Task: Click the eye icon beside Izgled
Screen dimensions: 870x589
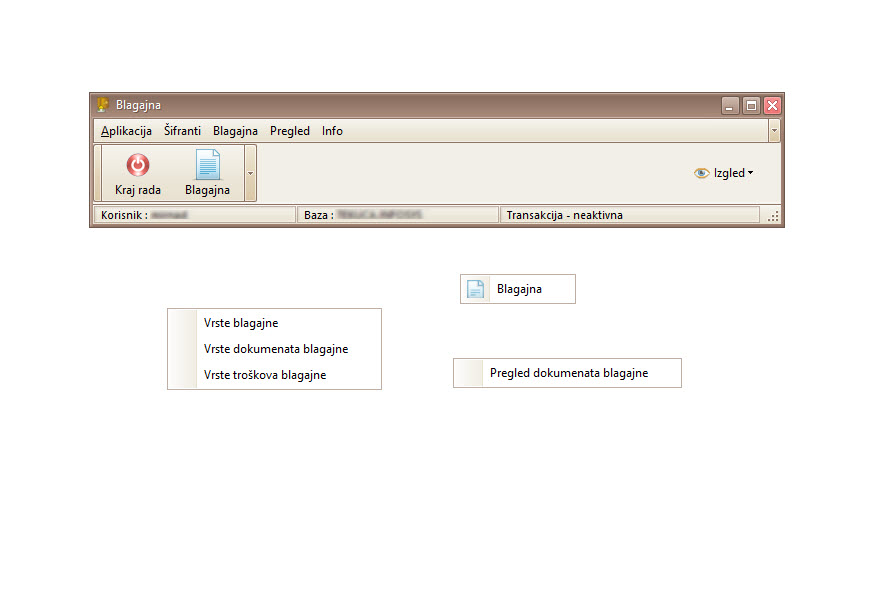Action: tap(701, 173)
